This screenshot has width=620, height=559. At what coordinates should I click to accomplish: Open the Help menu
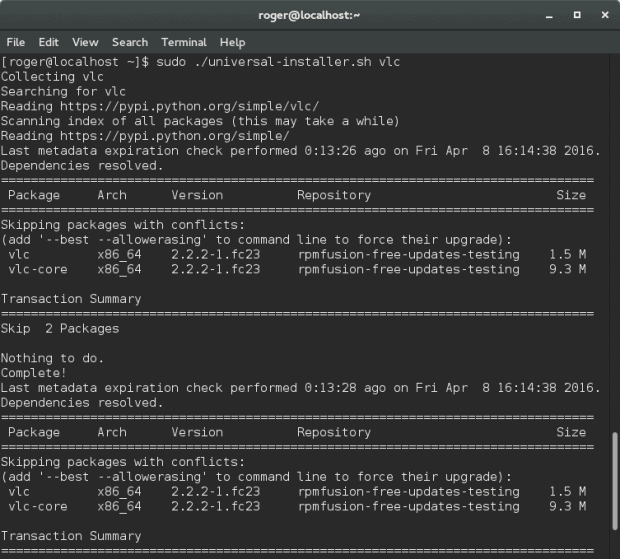(x=232, y=43)
